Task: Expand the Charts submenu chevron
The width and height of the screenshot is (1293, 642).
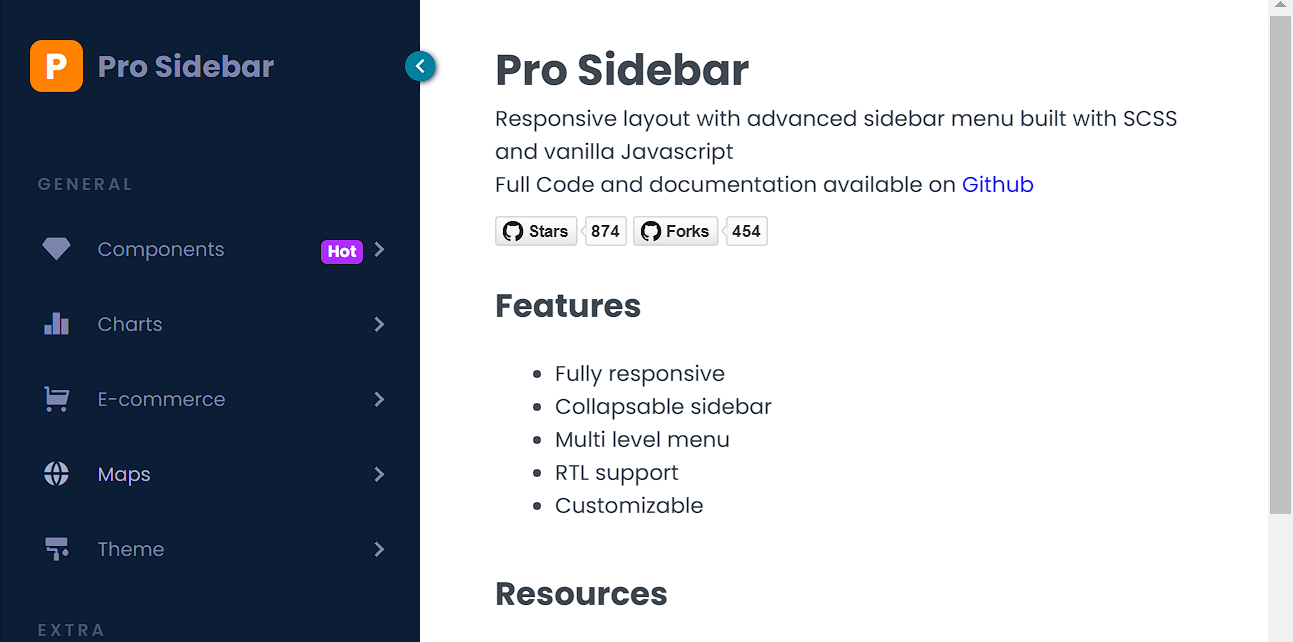Action: click(x=379, y=324)
